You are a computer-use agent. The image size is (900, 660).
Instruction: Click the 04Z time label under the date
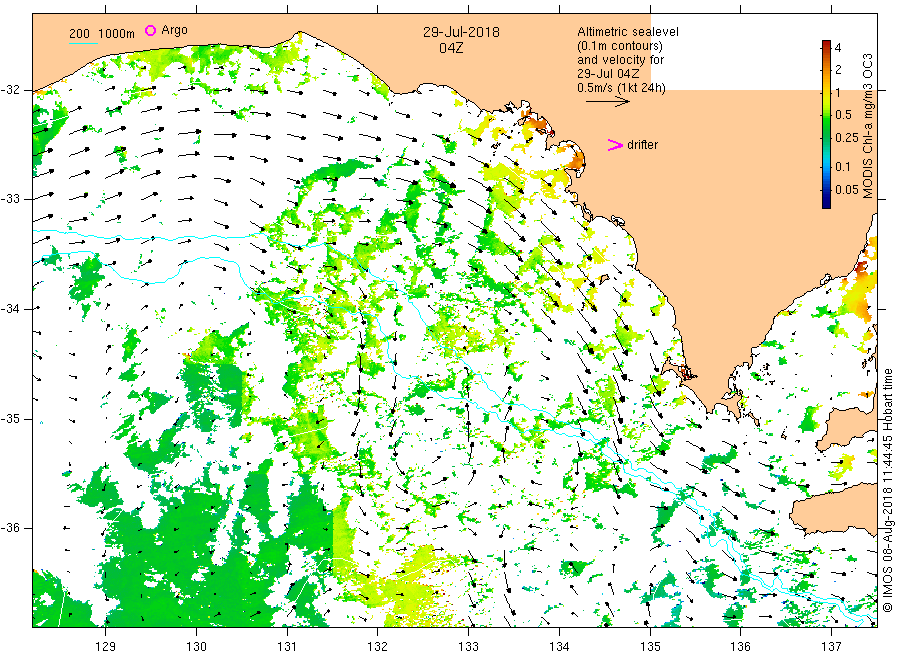pos(451,48)
